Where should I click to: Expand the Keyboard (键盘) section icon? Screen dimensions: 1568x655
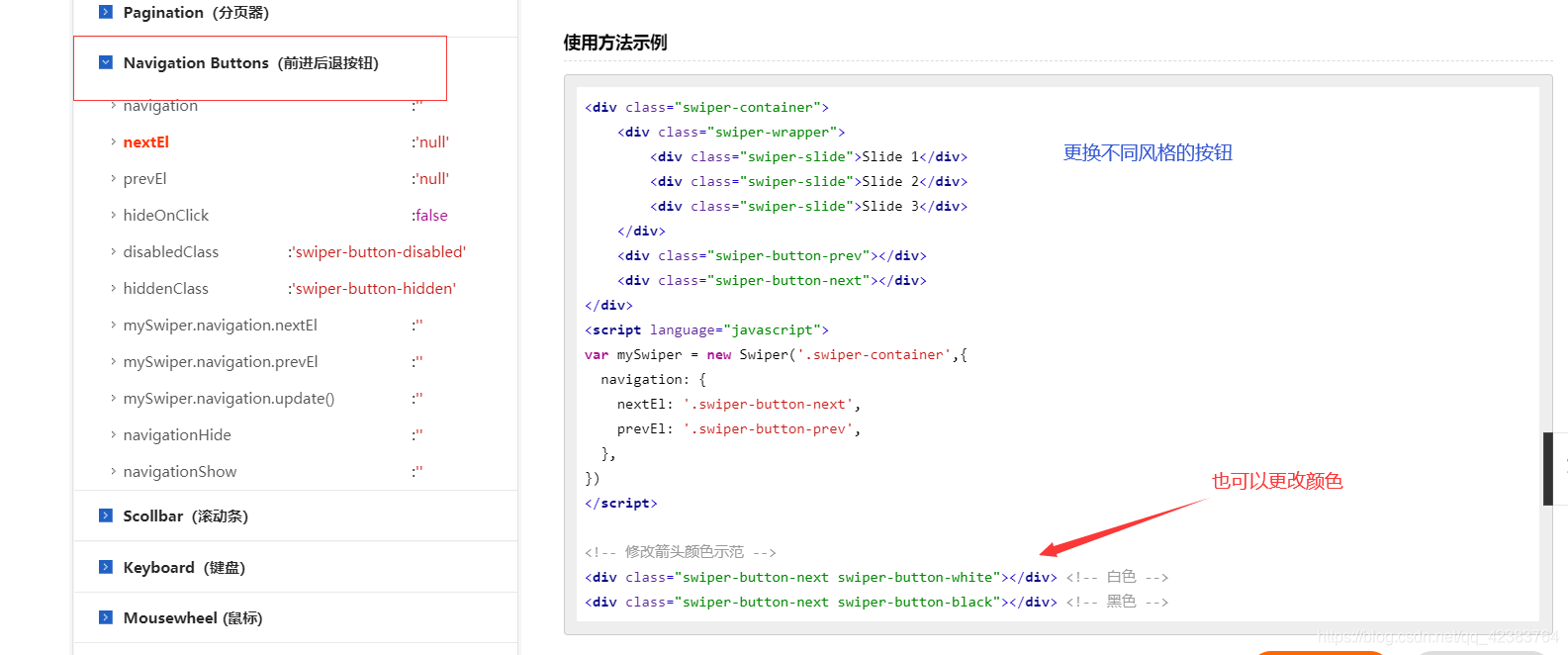point(106,567)
